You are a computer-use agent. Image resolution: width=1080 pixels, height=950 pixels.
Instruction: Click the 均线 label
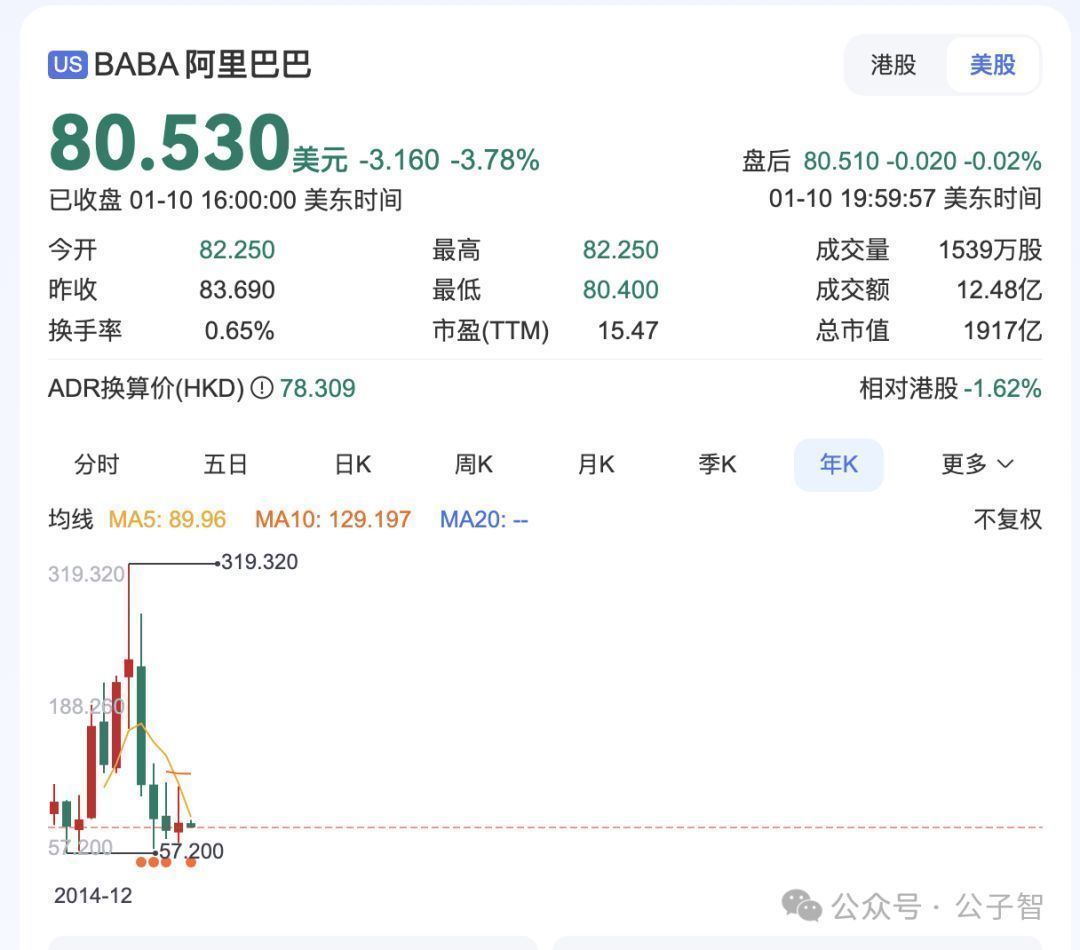point(71,519)
